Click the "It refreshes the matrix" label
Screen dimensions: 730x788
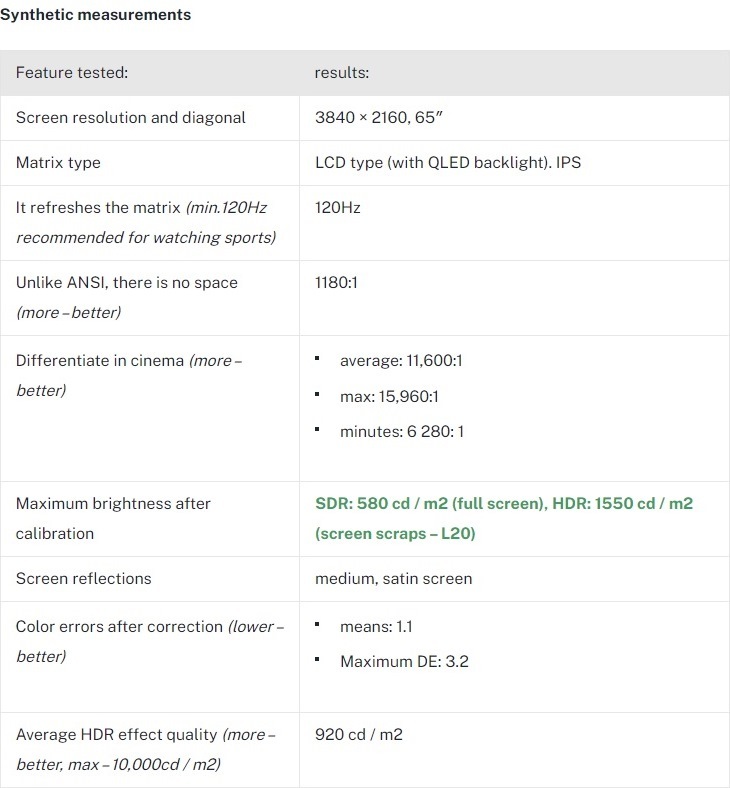pos(98,208)
